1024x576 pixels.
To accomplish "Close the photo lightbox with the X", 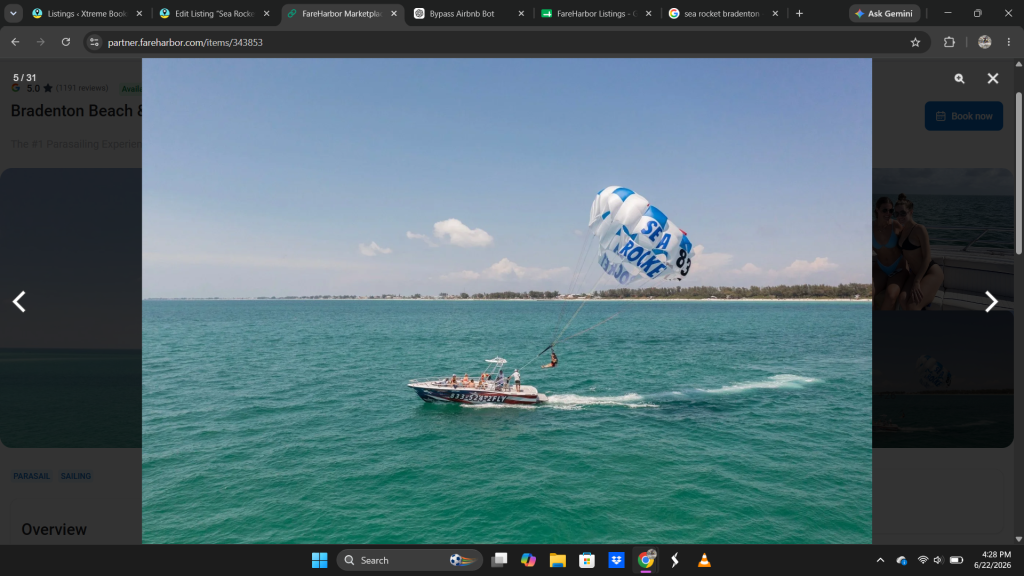I will point(993,78).
